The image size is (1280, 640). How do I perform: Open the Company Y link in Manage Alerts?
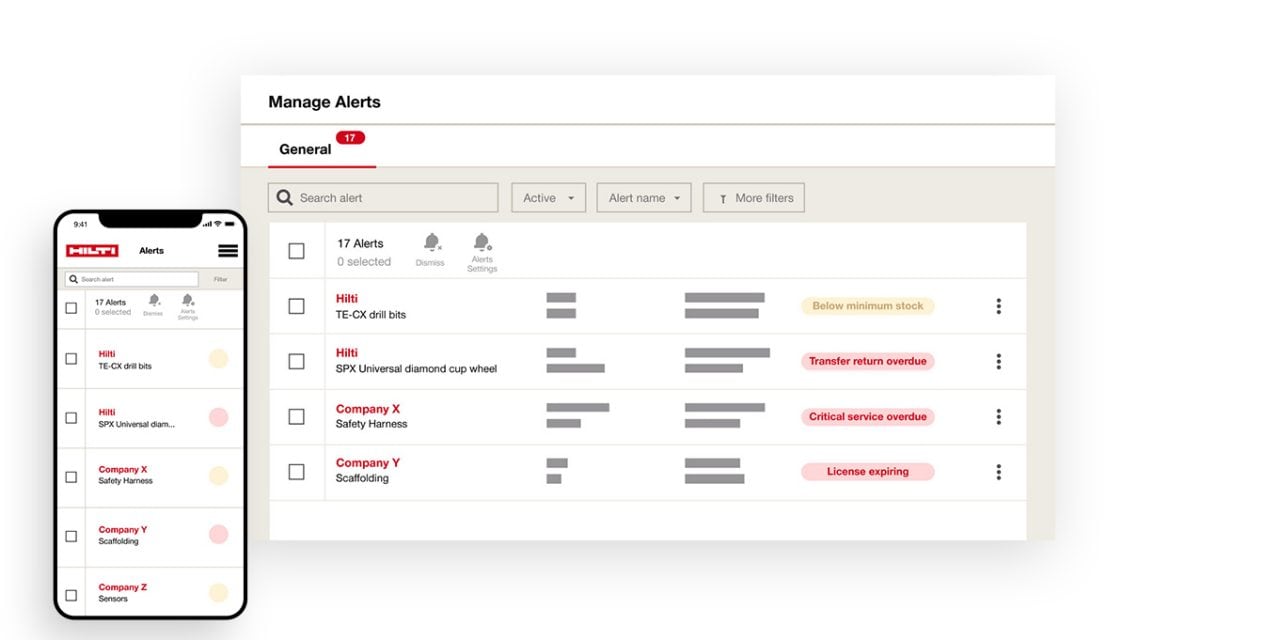point(368,462)
